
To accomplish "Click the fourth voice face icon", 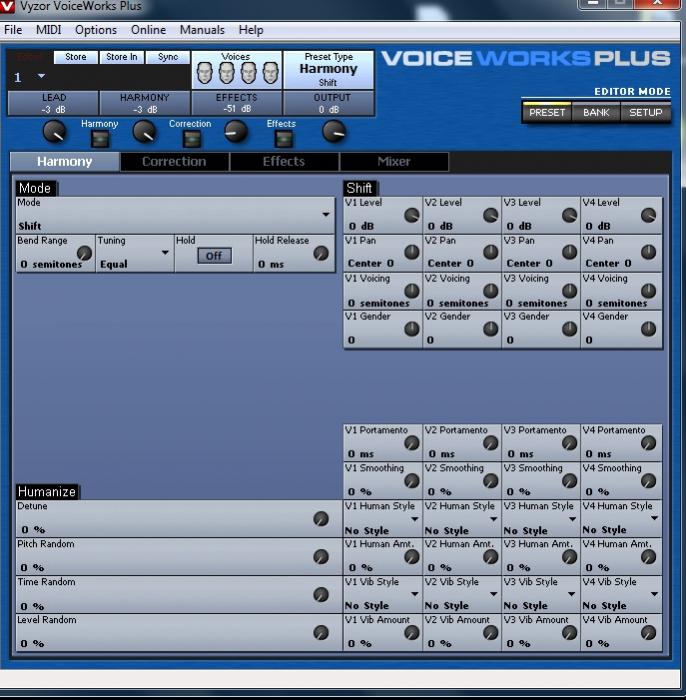I will pyautogui.click(x=270, y=73).
